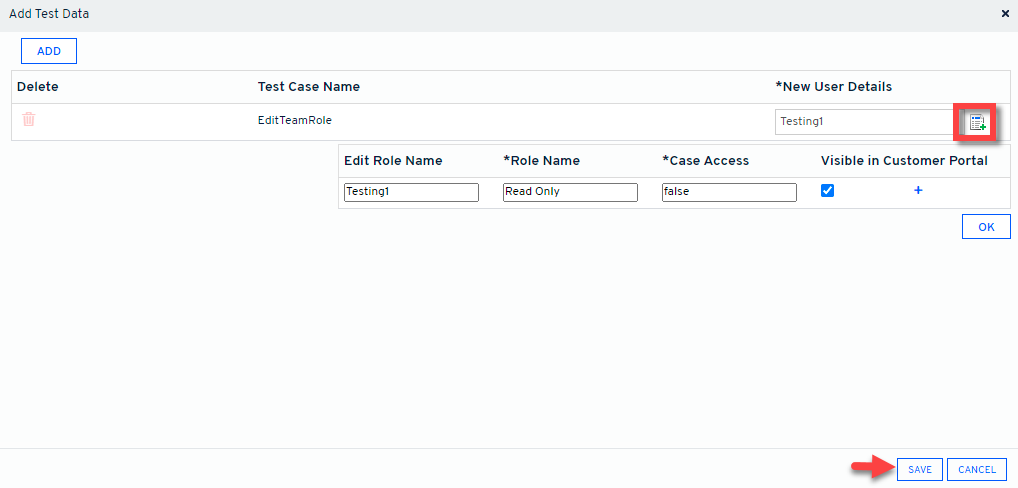Click the OK button
Viewport: 1018px width, 488px height.
tap(986, 227)
